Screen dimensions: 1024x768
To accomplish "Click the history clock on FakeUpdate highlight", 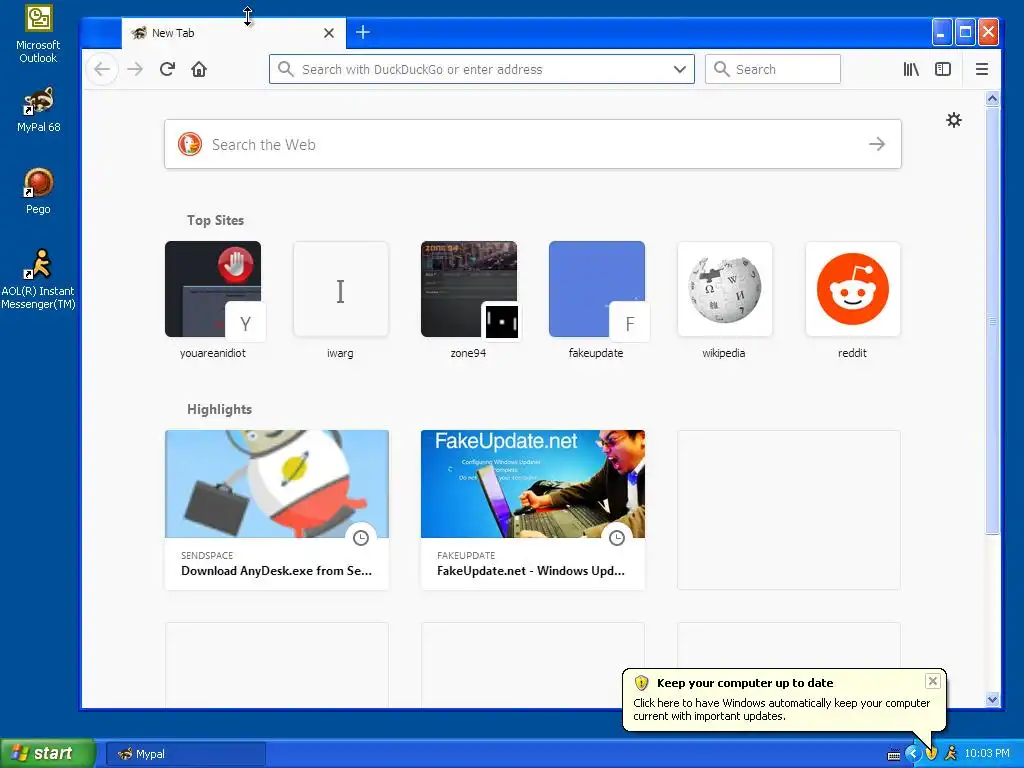I will click(x=617, y=537).
